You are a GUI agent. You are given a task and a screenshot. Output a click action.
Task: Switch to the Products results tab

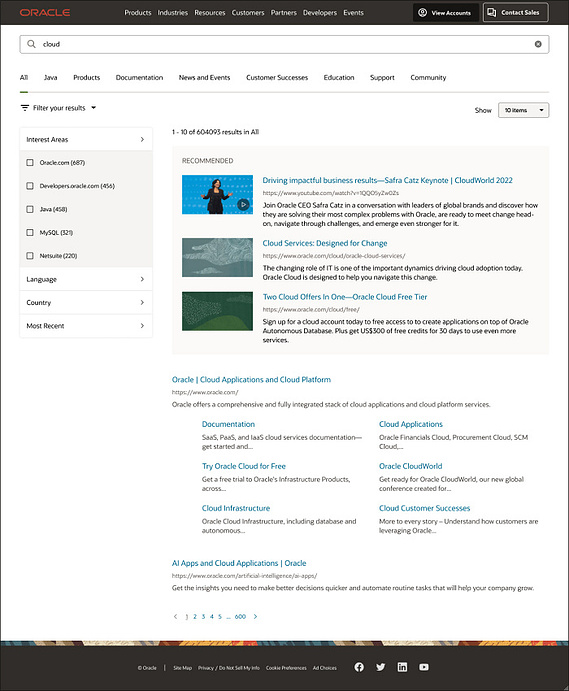click(86, 78)
